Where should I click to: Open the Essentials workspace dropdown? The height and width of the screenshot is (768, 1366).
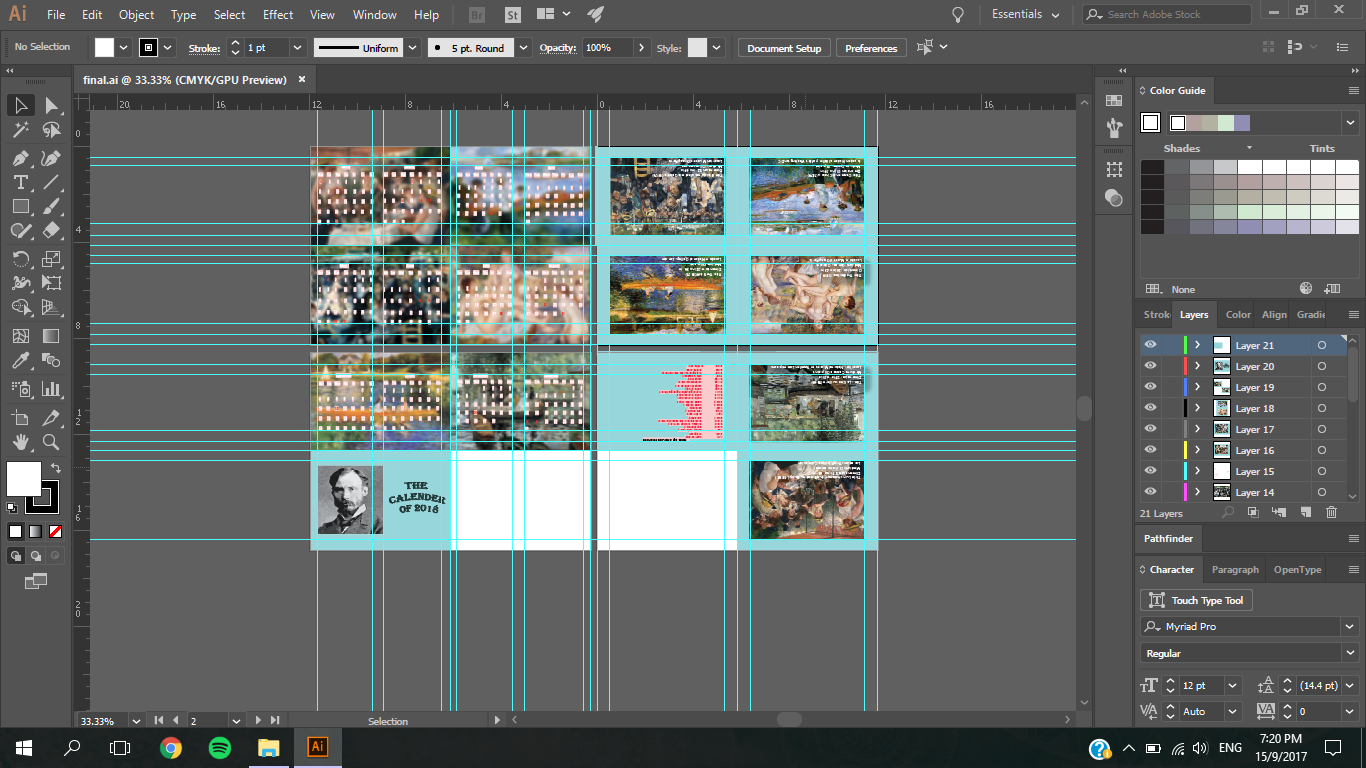click(x=1024, y=15)
